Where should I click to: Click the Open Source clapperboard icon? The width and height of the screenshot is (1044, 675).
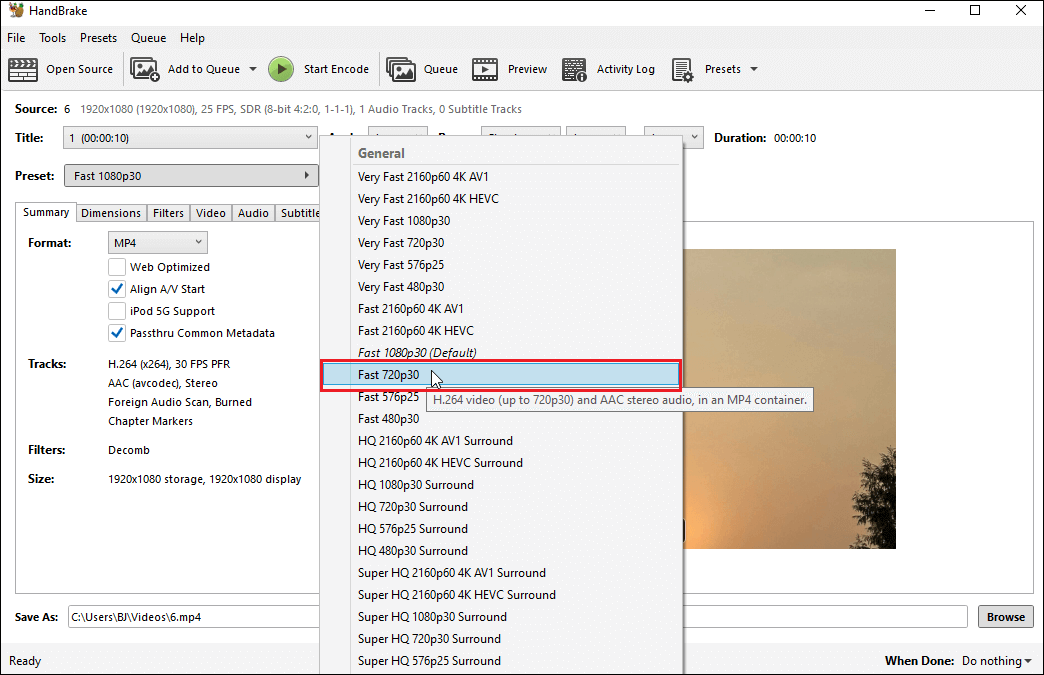tap(23, 69)
